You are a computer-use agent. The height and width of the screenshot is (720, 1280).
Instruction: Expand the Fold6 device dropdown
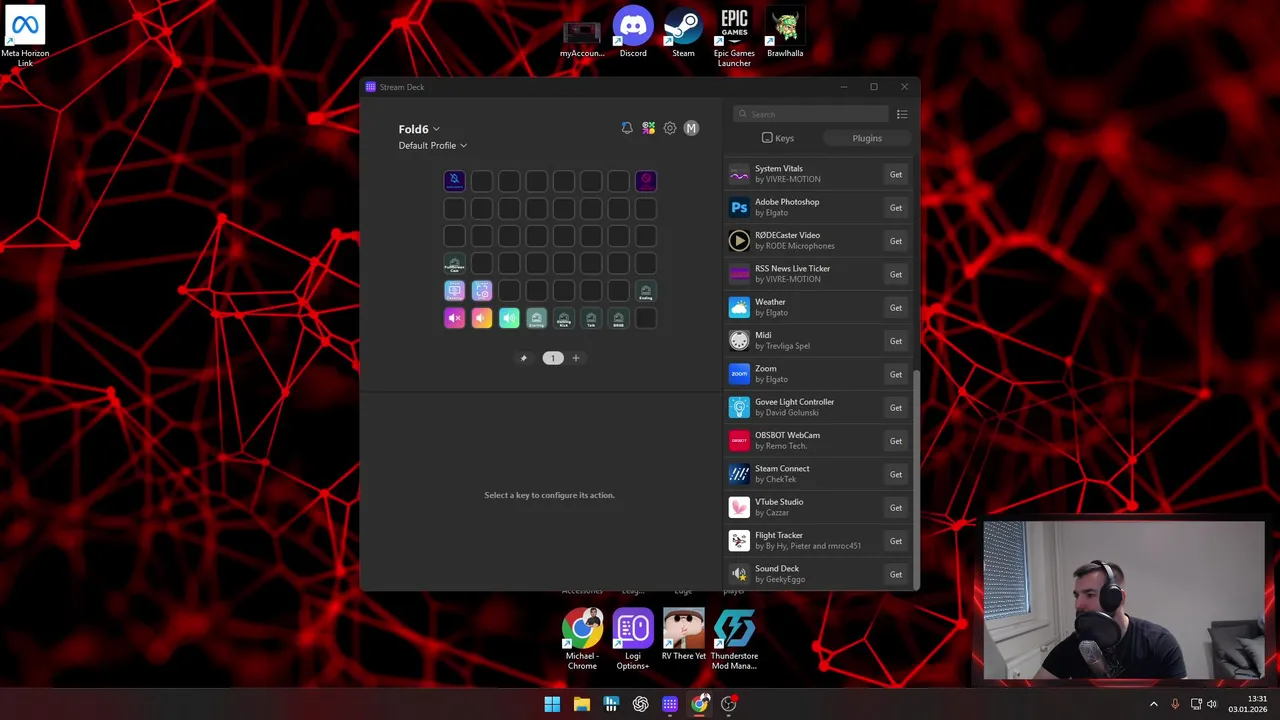[x=419, y=129]
